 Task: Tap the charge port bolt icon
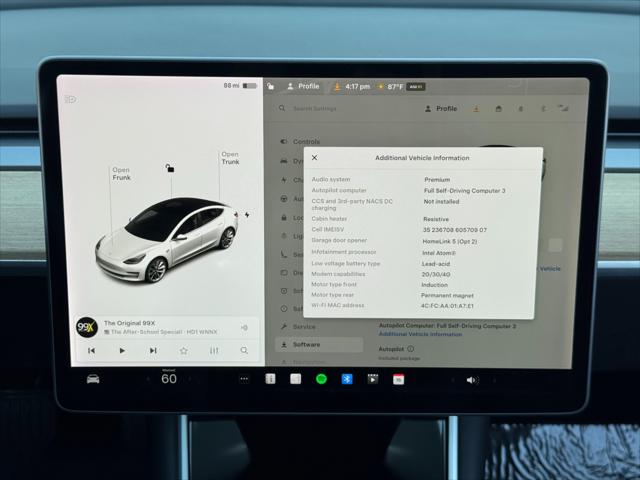tap(247, 215)
